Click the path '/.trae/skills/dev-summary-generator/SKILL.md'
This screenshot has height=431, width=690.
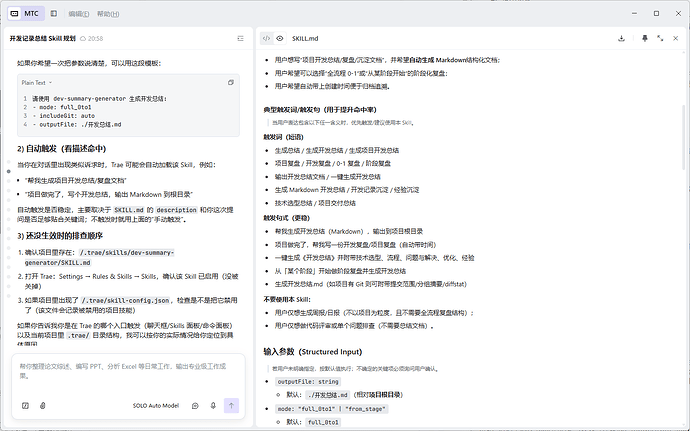pos(99,258)
